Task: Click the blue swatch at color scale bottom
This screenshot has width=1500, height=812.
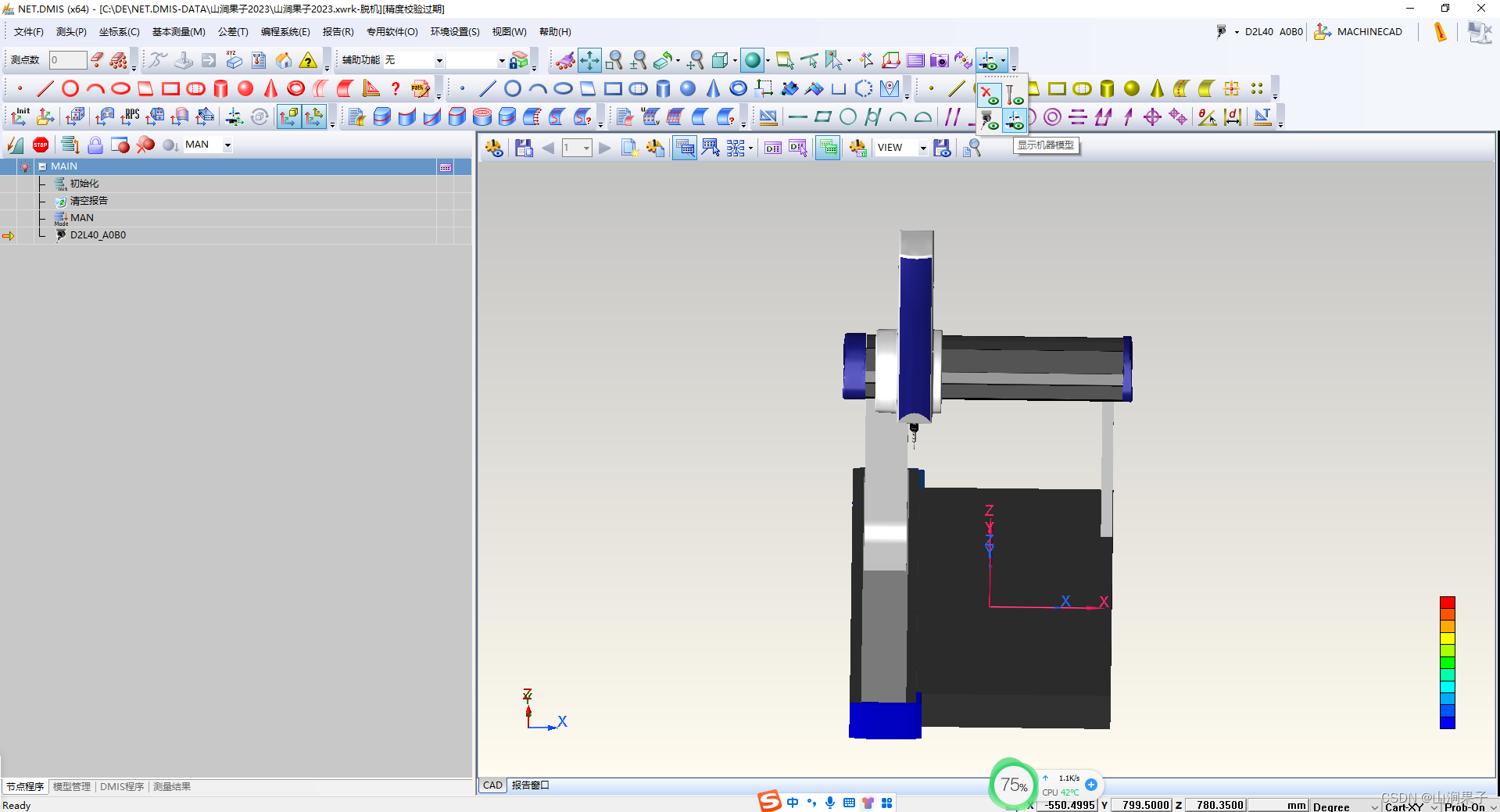Action: tap(1448, 722)
